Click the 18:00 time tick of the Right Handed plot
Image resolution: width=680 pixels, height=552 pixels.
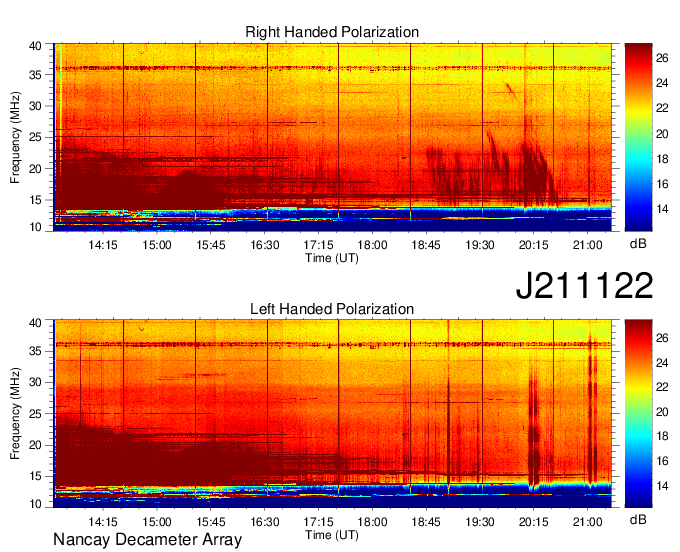coord(373,245)
